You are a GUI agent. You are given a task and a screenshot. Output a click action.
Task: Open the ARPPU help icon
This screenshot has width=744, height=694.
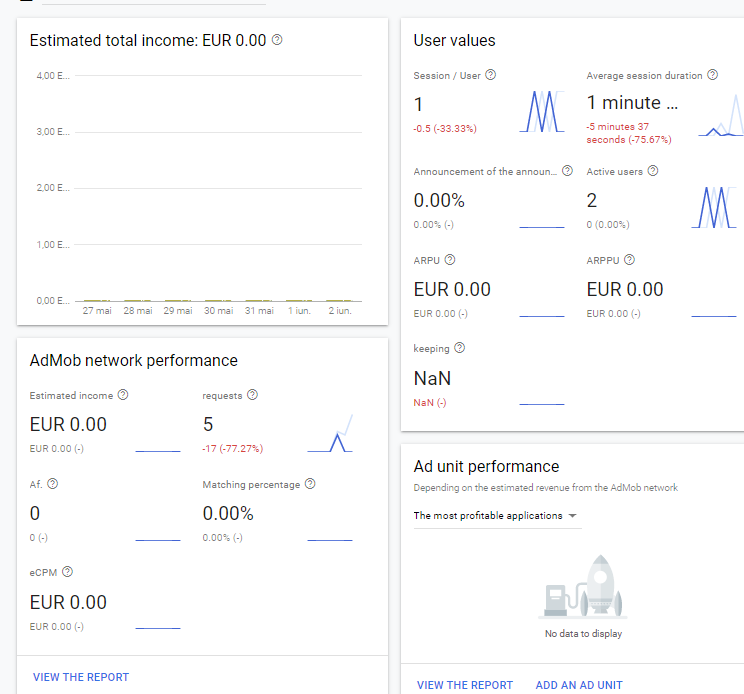click(x=629, y=260)
